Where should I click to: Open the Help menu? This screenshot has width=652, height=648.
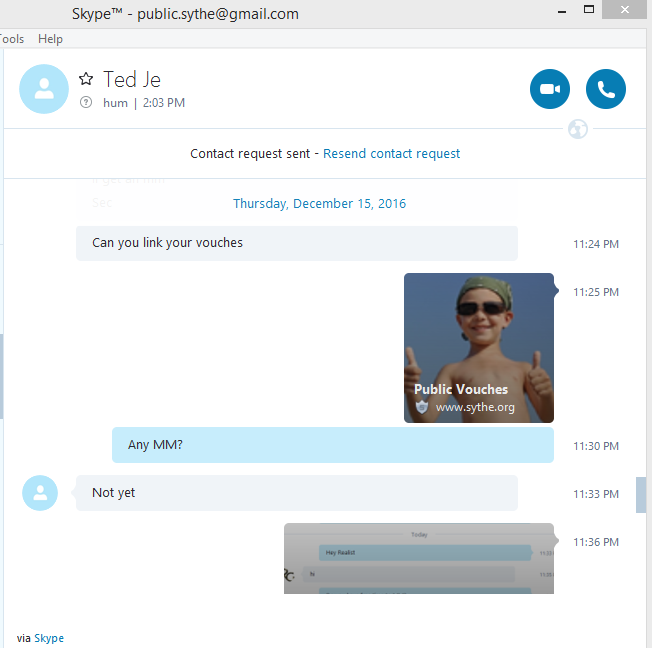[50, 39]
